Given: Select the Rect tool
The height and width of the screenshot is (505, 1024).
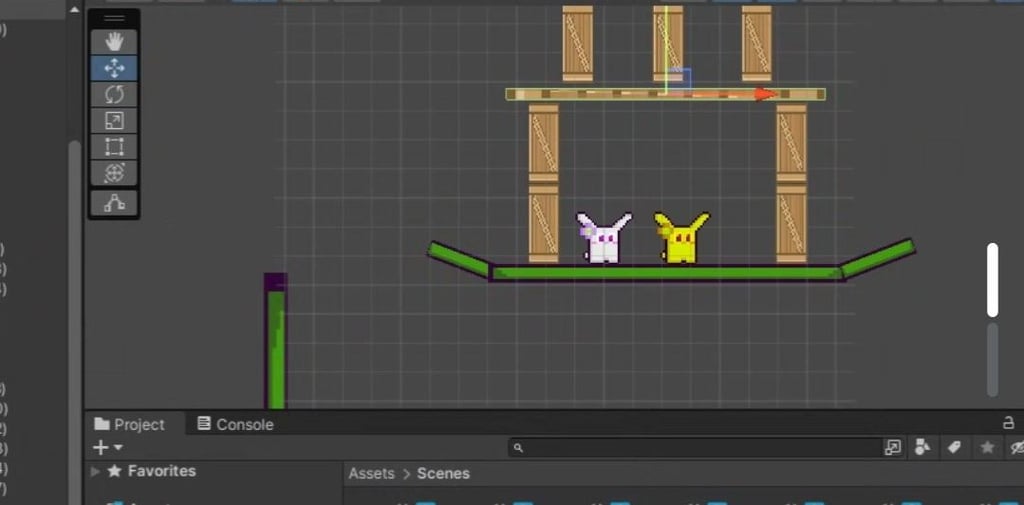Looking at the screenshot, I should click(x=114, y=146).
